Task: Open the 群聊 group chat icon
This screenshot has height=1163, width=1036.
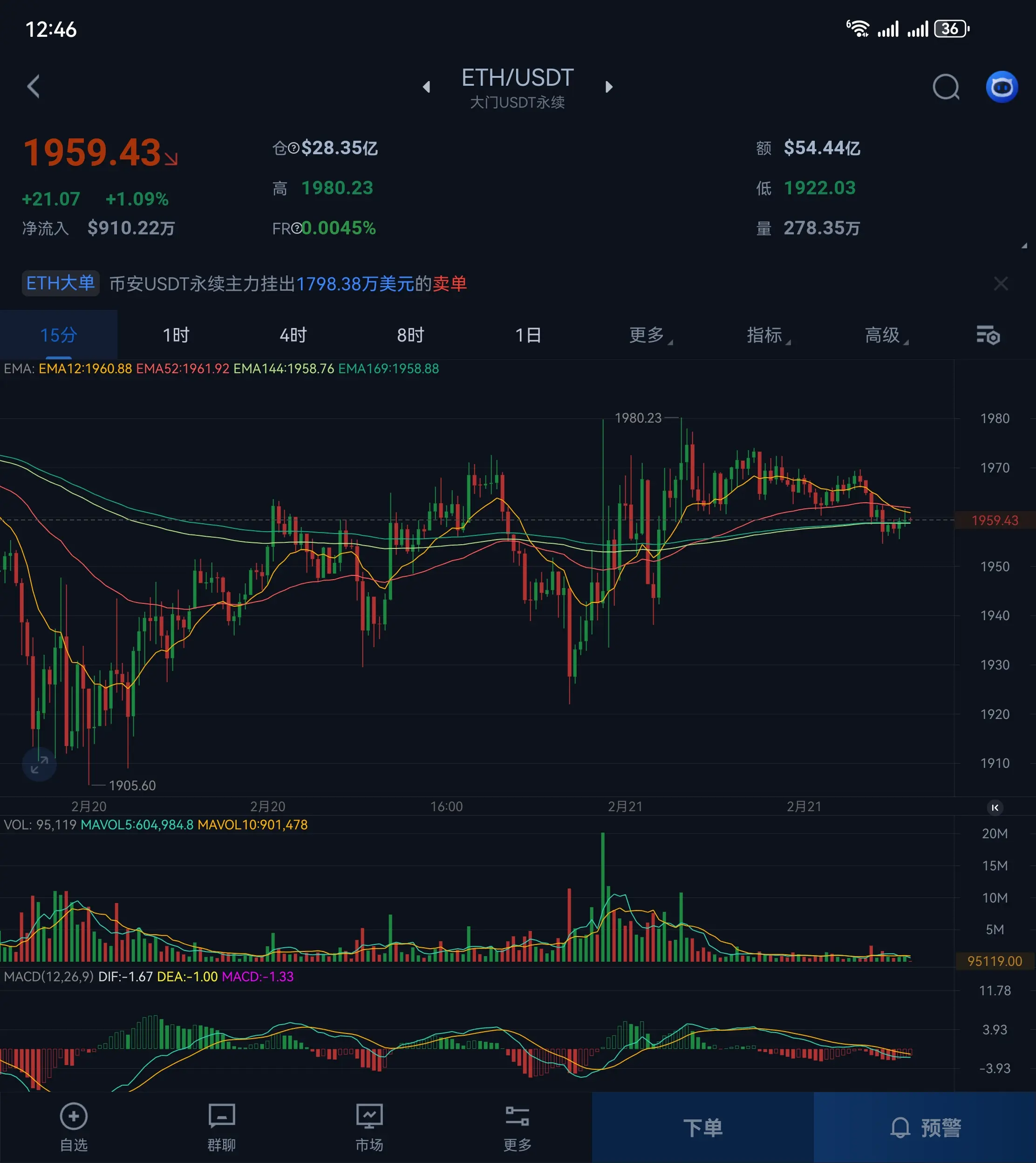Action: (x=221, y=1127)
